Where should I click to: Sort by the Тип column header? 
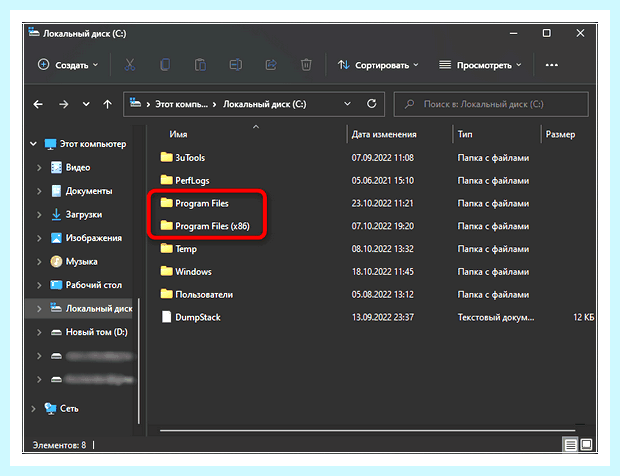[x=465, y=134]
